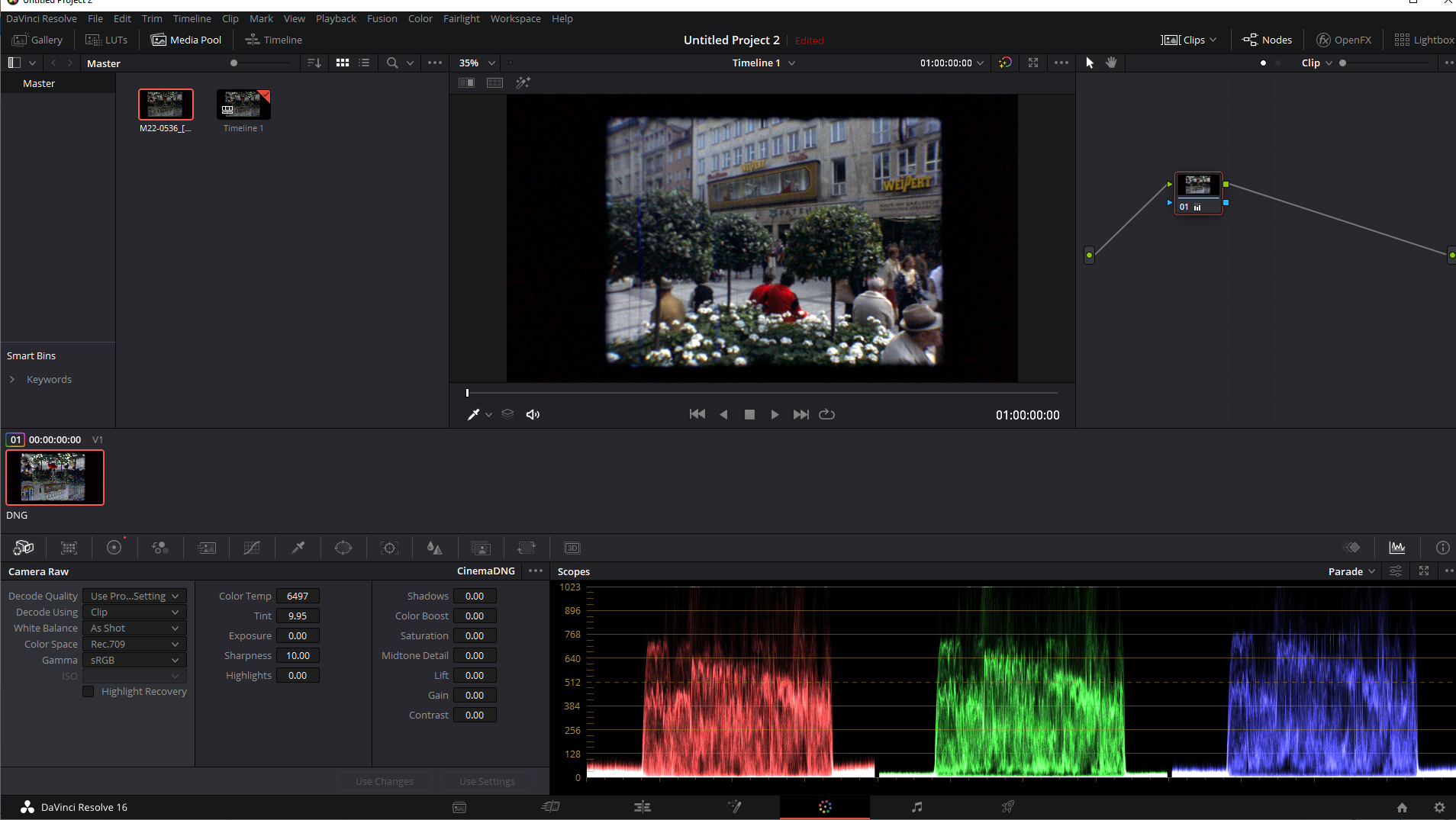This screenshot has height=820, width=1456.
Task: Open the Curves palette icon
Action: (x=252, y=548)
